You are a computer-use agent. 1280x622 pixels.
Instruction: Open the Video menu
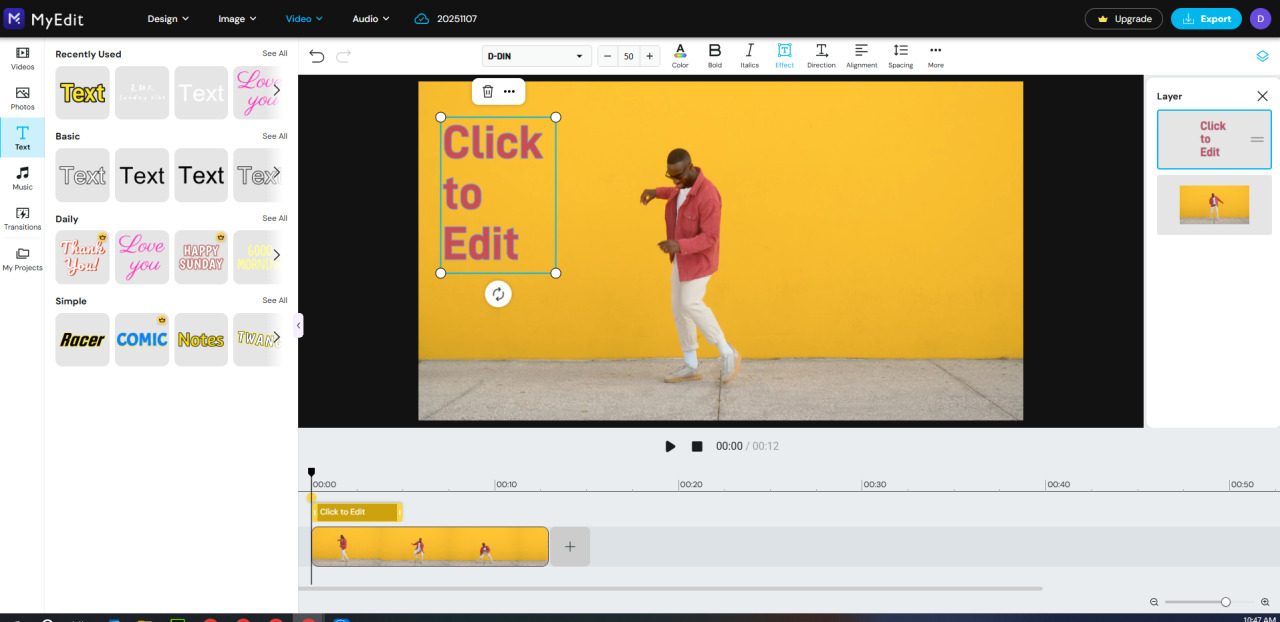point(303,18)
